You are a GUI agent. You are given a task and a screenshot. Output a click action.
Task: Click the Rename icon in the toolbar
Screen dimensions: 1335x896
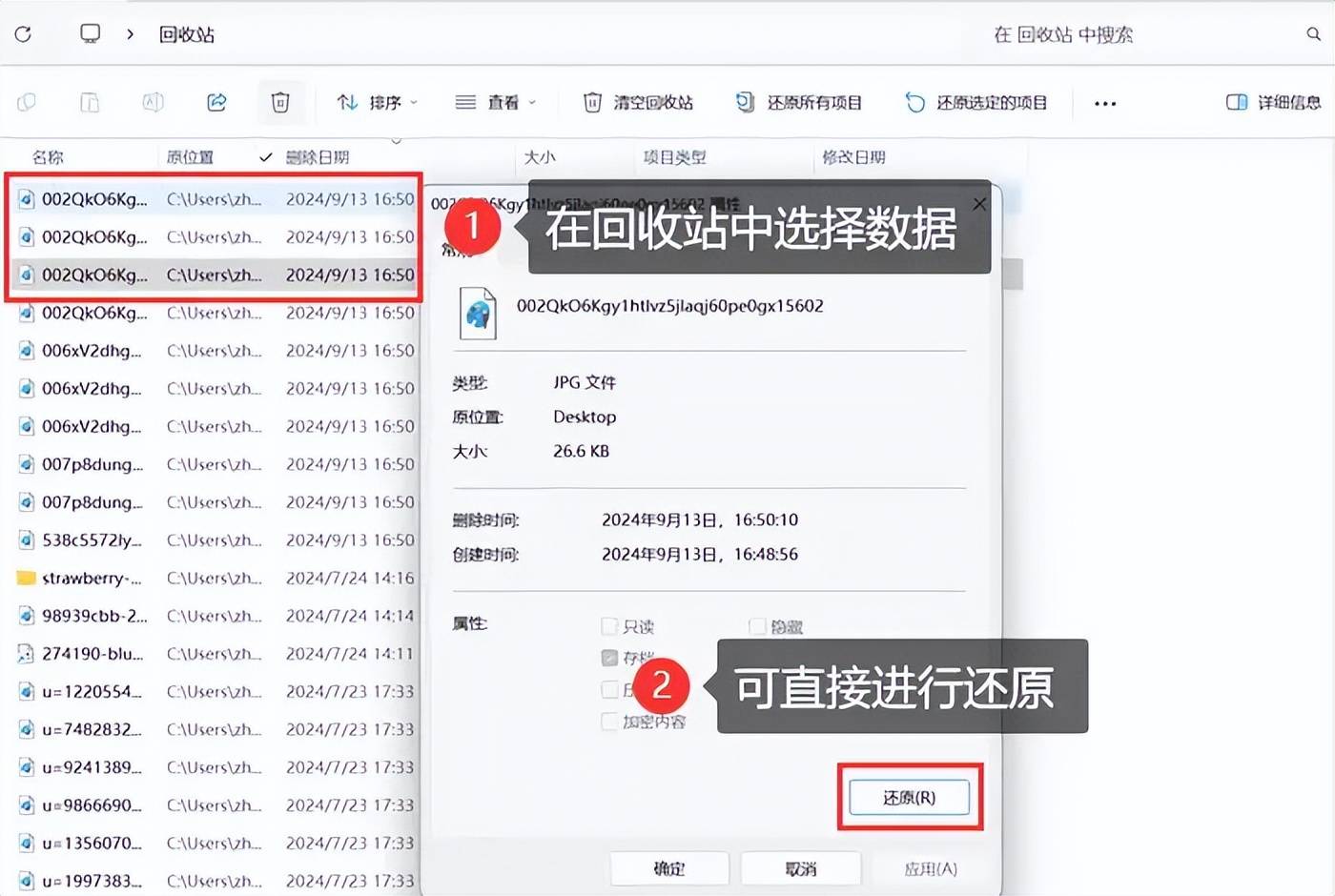(154, 102)
